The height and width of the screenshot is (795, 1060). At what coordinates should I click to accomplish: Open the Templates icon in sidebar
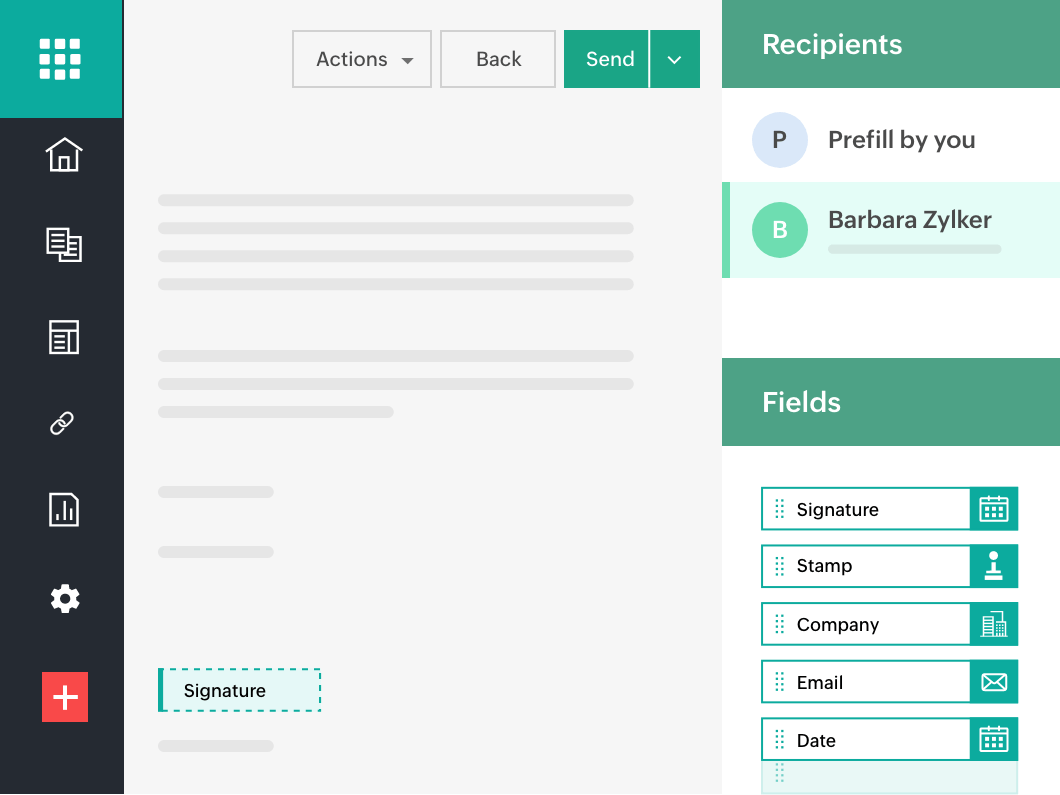[64, 337]
